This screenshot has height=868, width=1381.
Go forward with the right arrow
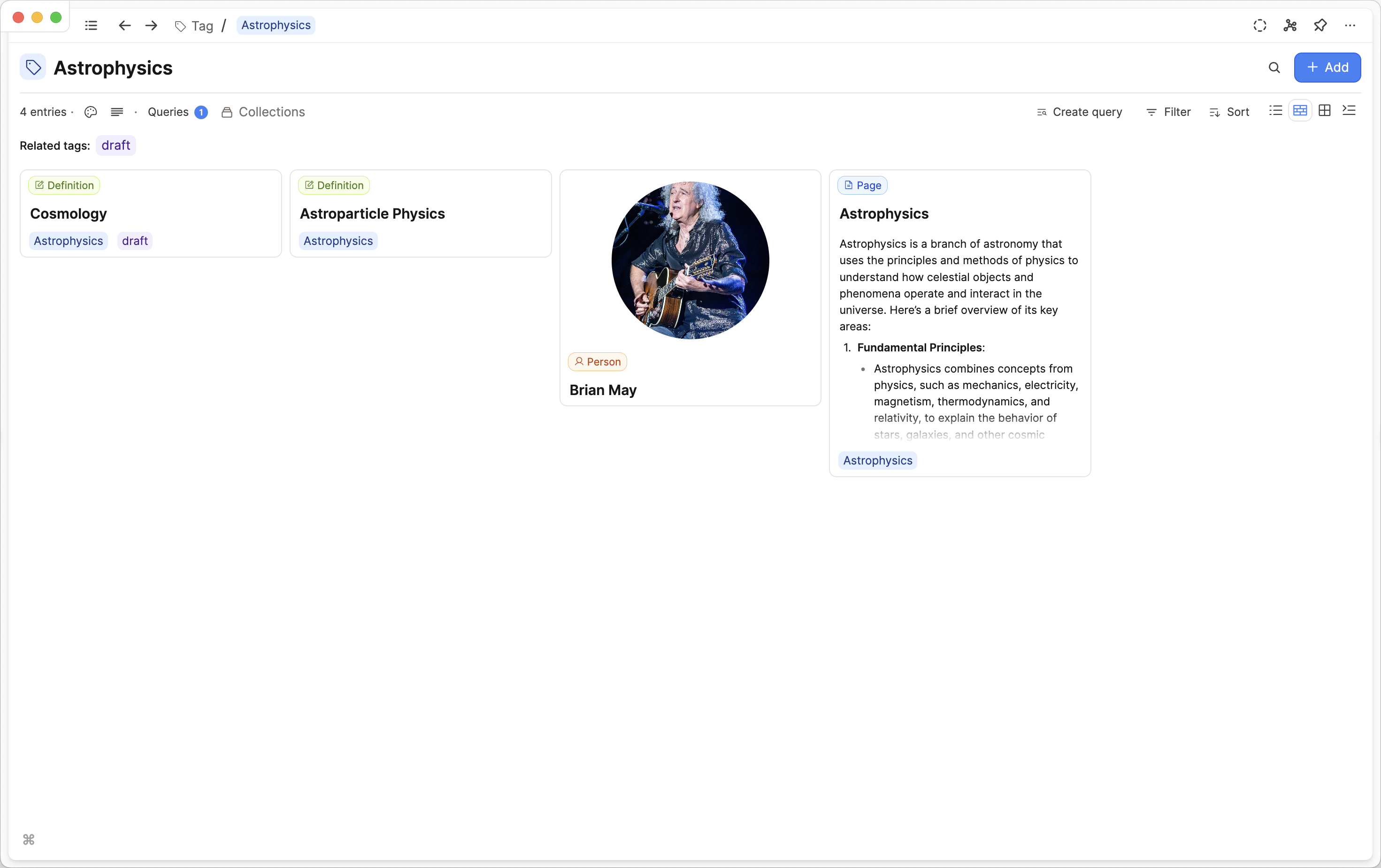[x=152, y=25]
